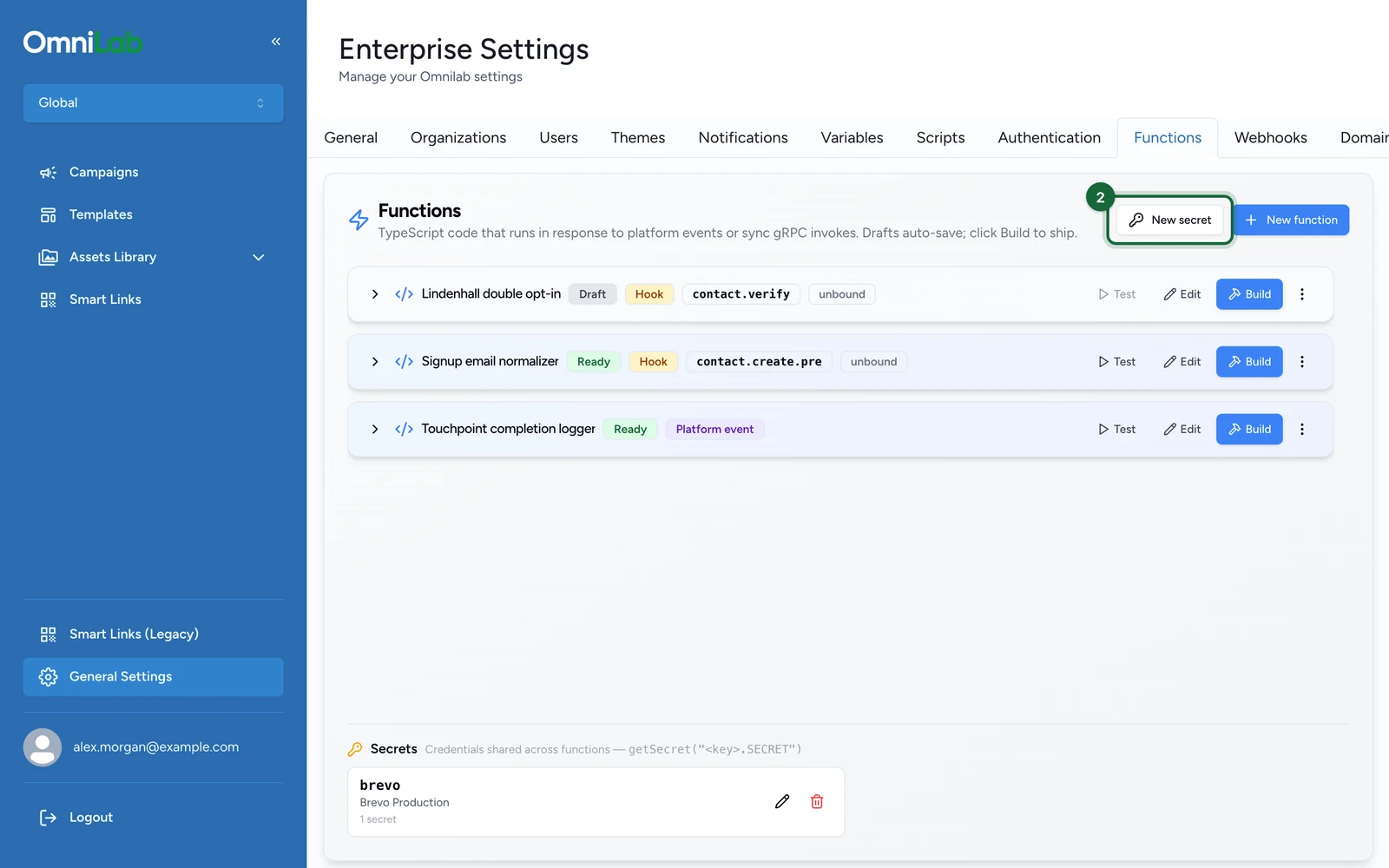The height and width of the screenshot is (868, 1389).
Task: Edit the Signup email normalizer function
Action: 1182,362
